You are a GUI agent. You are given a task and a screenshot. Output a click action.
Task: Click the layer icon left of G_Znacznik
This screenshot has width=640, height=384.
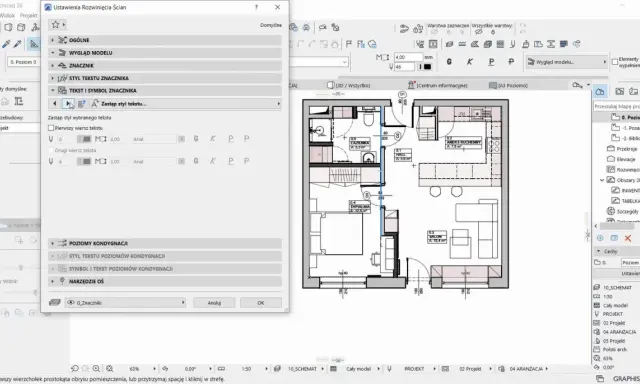point(55,302)
